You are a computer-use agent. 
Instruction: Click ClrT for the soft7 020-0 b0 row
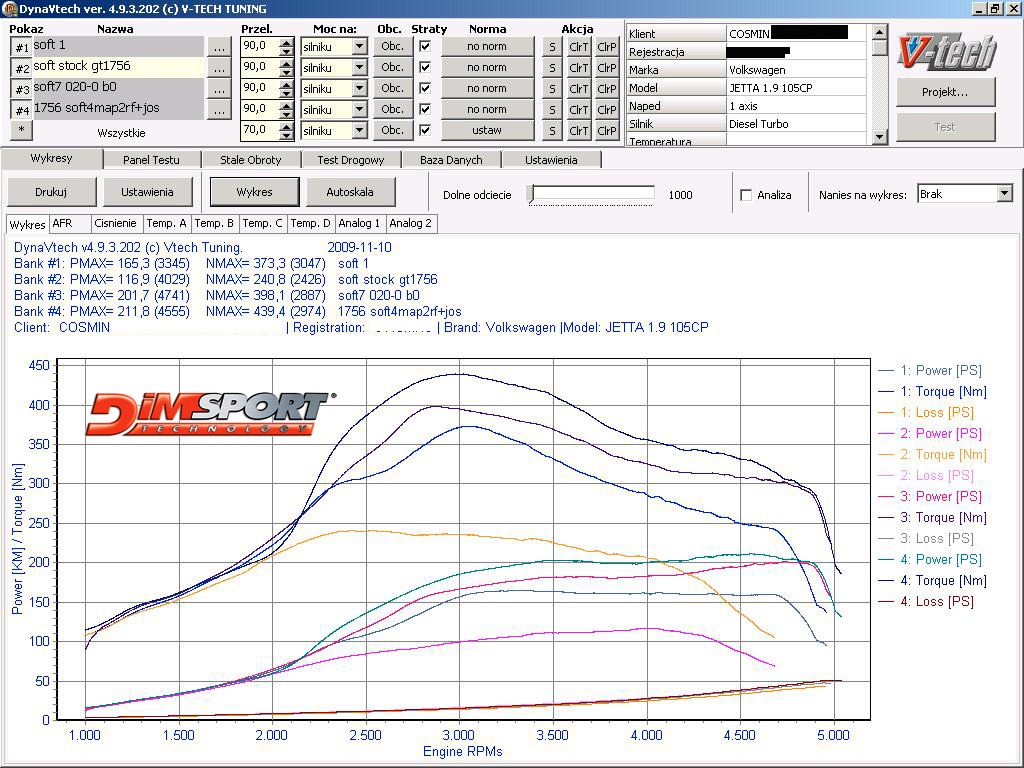pos(578,89)
